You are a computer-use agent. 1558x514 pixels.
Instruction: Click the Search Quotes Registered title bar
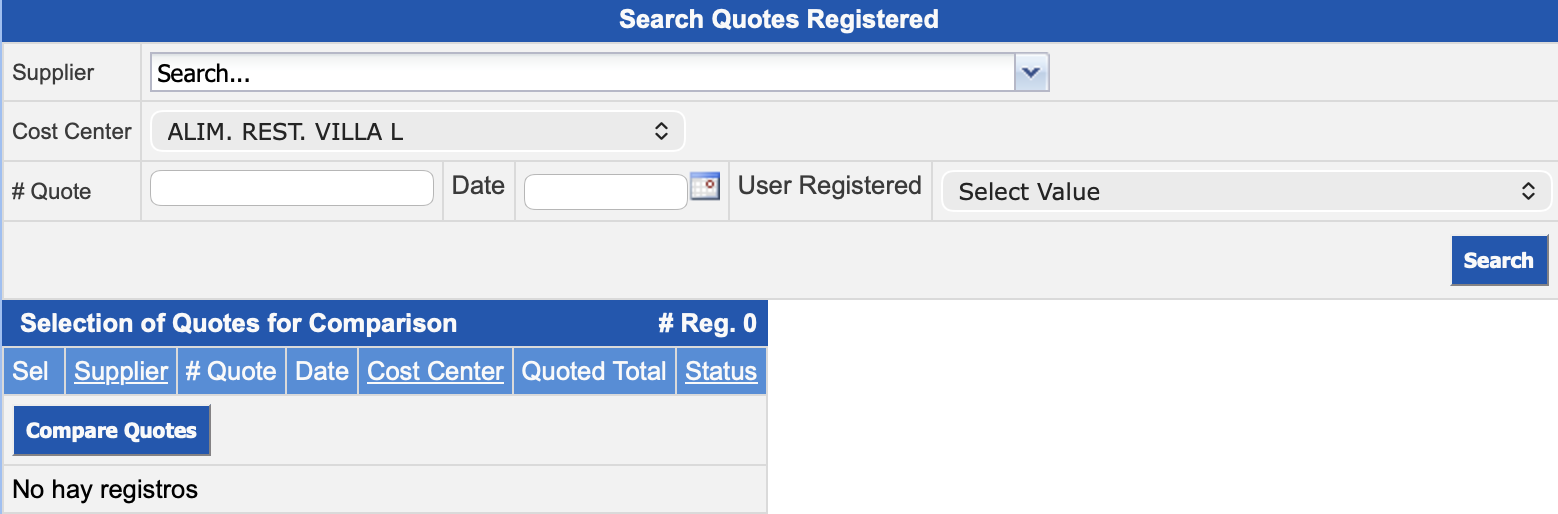click(778, 19)
